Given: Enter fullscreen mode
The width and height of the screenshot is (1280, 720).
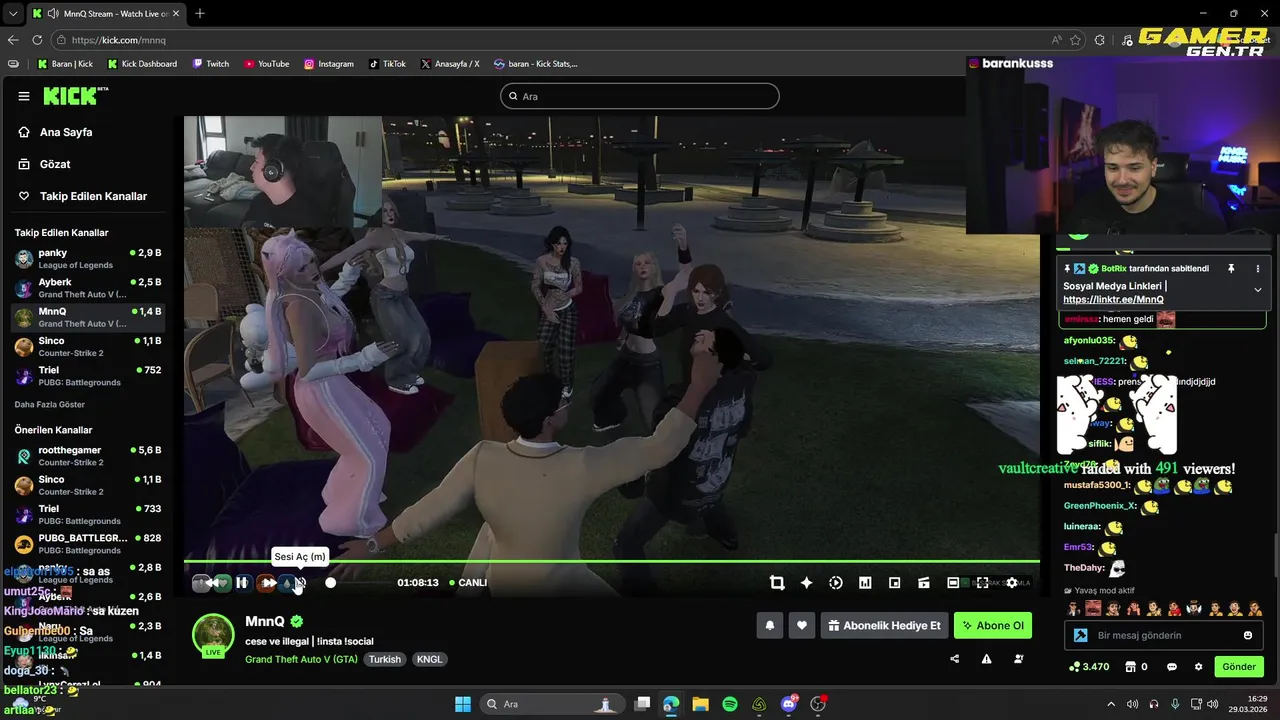Looking at the screenshot, I should click(x=982, y=583).
